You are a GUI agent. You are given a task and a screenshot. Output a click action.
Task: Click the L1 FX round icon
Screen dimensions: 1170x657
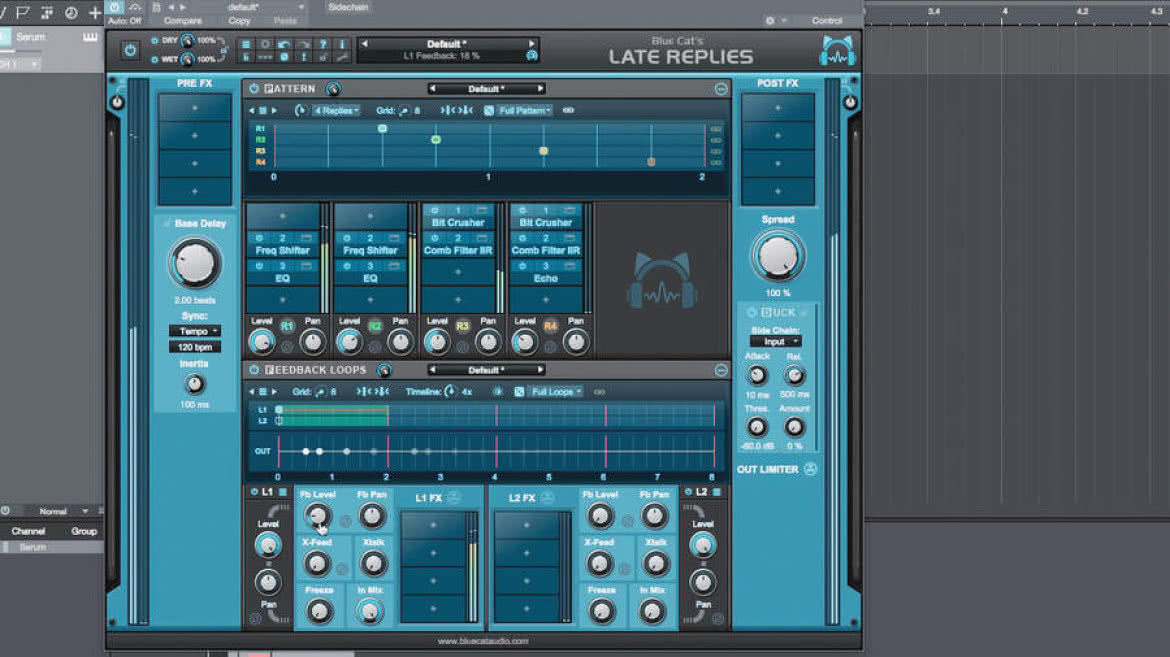(454, 498)
